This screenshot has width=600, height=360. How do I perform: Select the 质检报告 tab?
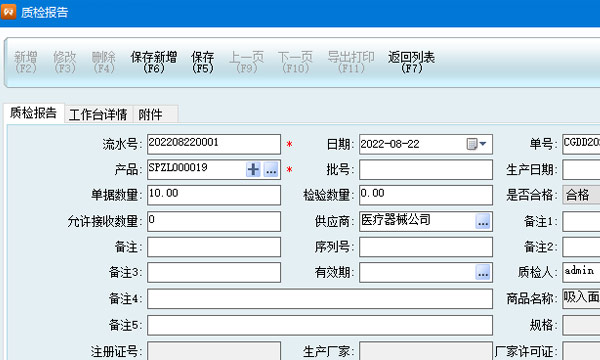click(34, 113)
